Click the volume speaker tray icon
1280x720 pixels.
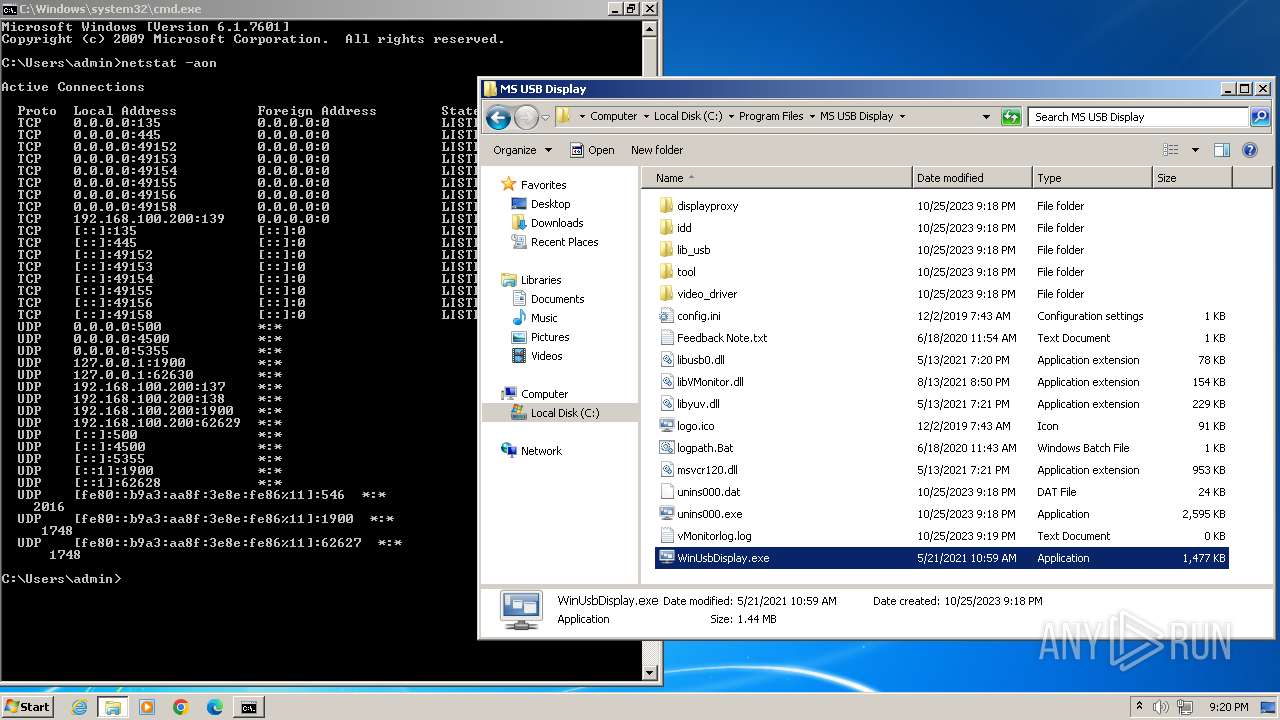tap(1160, 707)
